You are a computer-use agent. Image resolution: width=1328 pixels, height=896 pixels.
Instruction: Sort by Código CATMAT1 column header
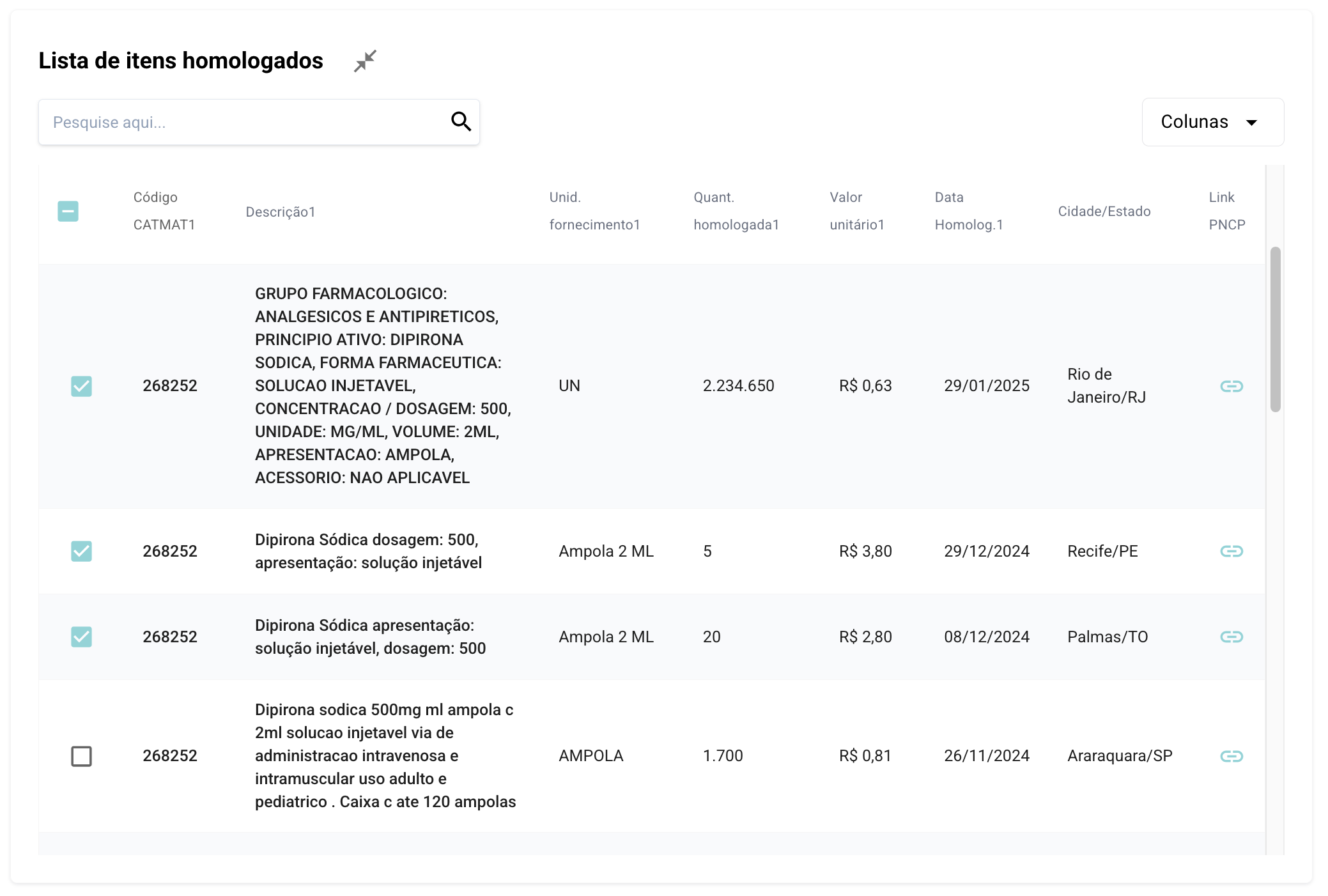(164, 211)
